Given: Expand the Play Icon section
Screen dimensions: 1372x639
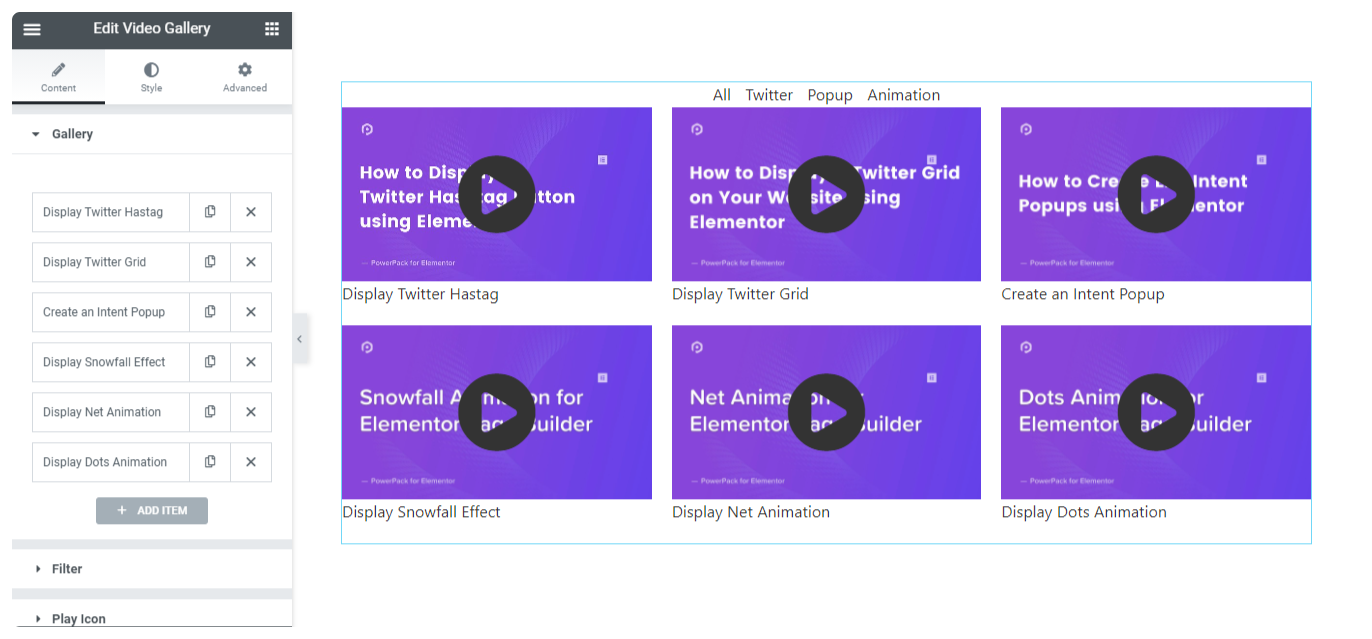Looking at the screenshot, I should coord(78,617).
